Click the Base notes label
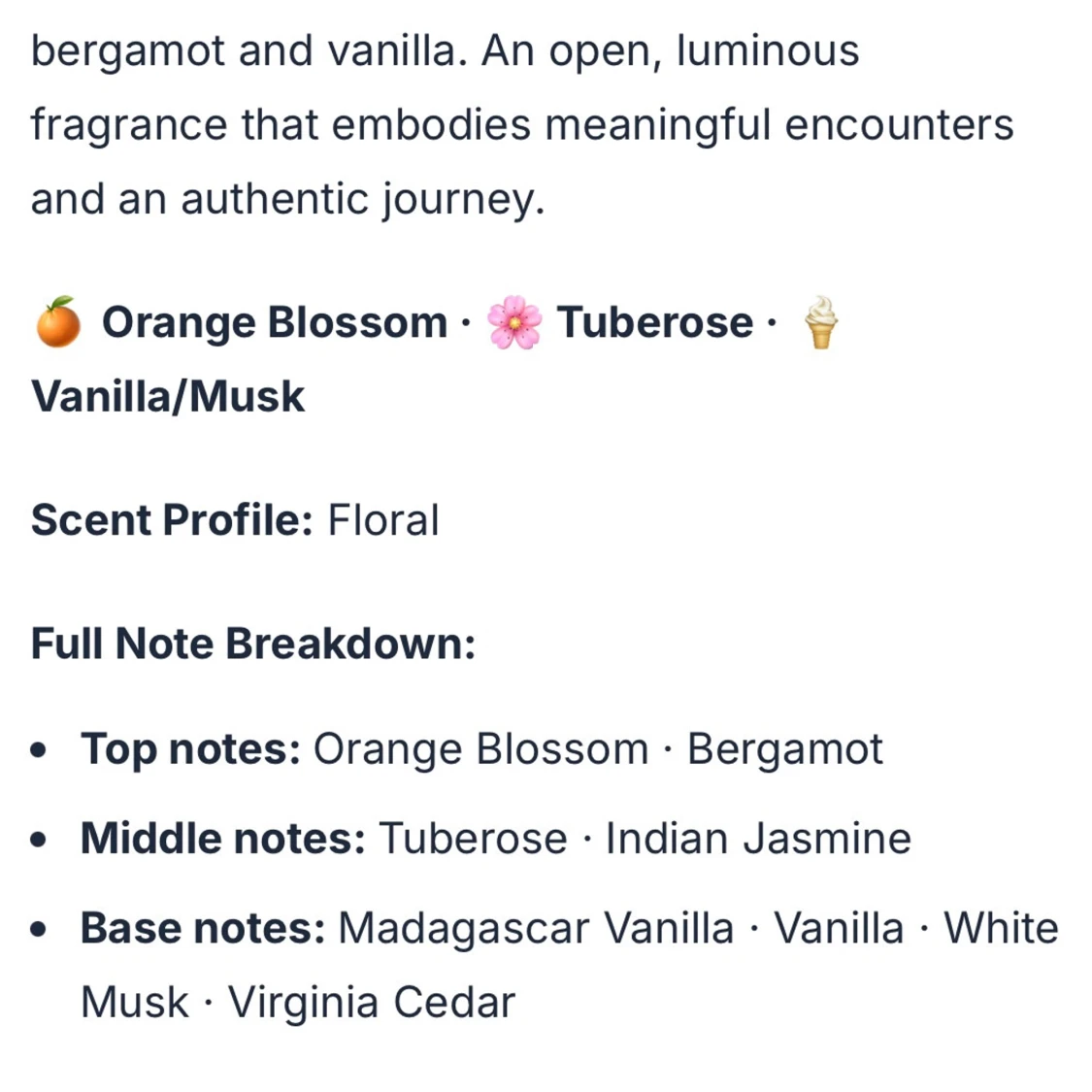The height and width of the screenshot is (1092, 1092). pyautogui.click(x=203, y=928)
